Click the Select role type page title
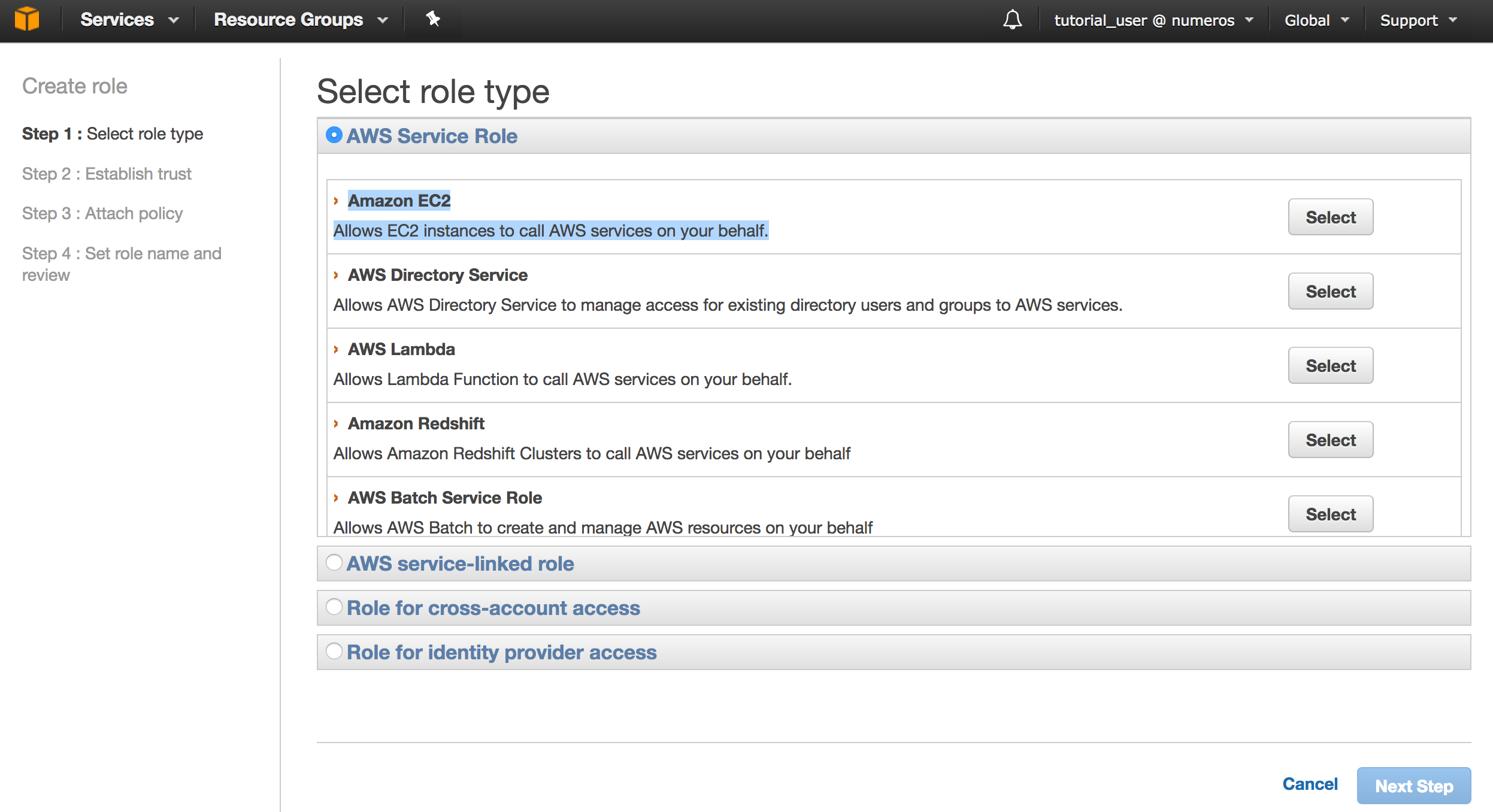The height and width of the screenshot is (812, 1493). coord(433,92)
